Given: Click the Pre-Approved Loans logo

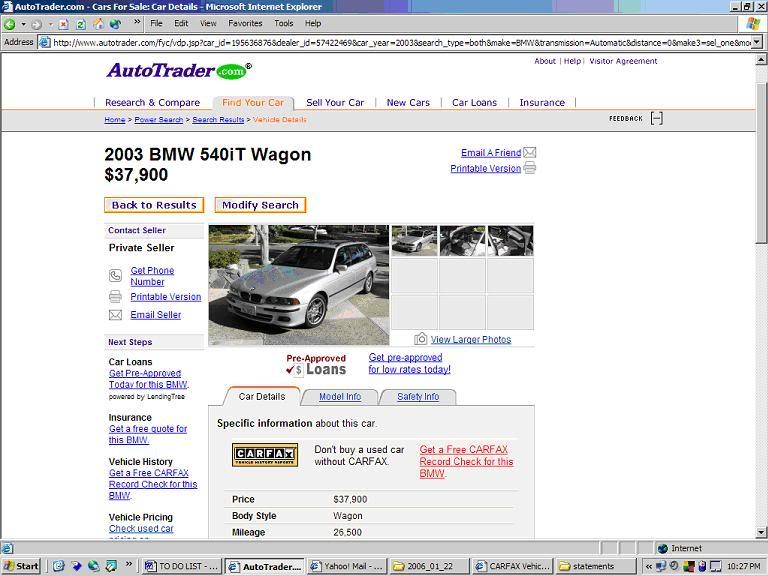Looking at the screenshot, I should [x=316, y=365].
